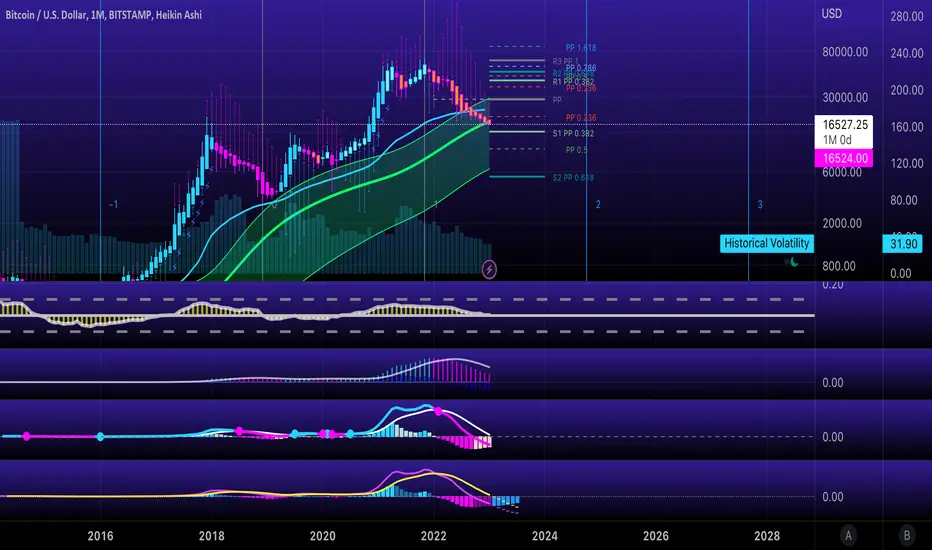Screen dimensions: 932x550
Task: Click the 16527.25 current price label
Action: (x=845, y=124)
